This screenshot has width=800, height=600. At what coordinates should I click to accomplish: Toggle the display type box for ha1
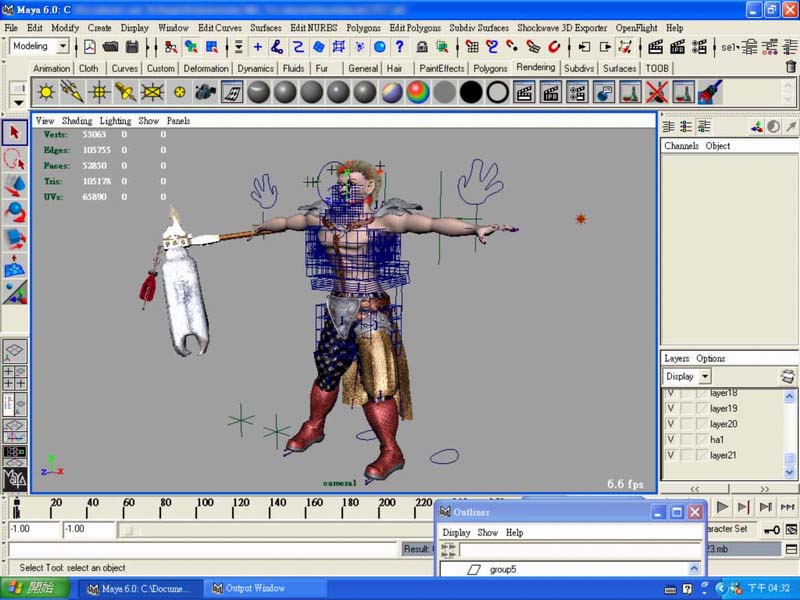point(686,439)
